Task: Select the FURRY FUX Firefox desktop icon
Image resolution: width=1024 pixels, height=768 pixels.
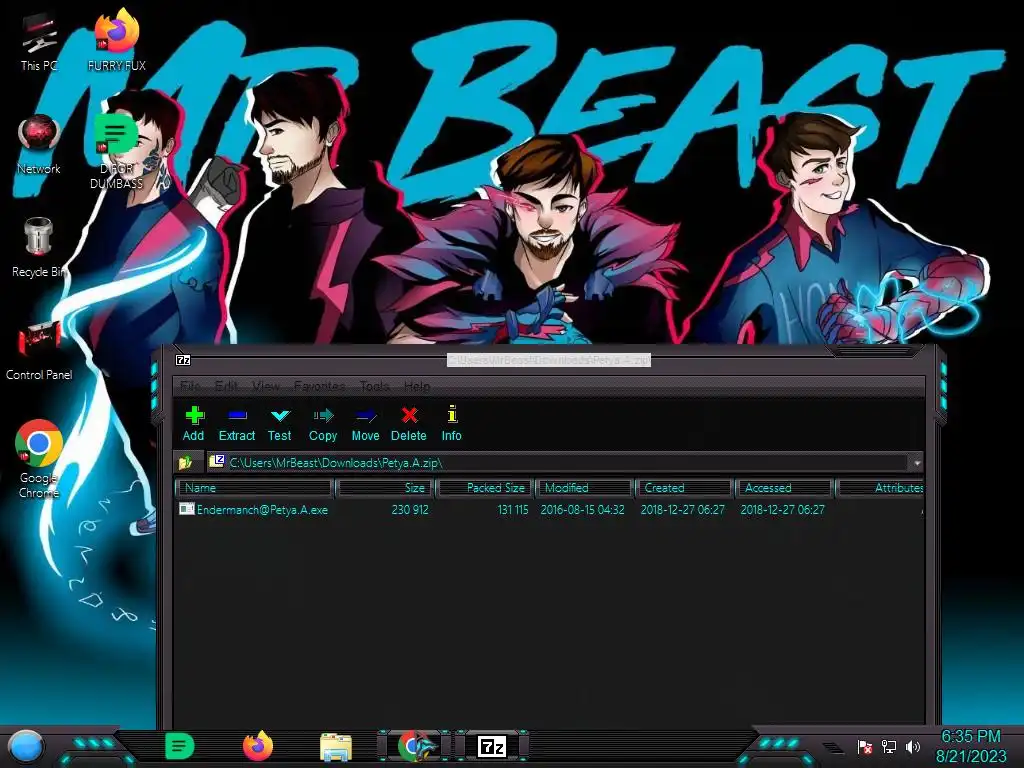Action: [117, 40]
